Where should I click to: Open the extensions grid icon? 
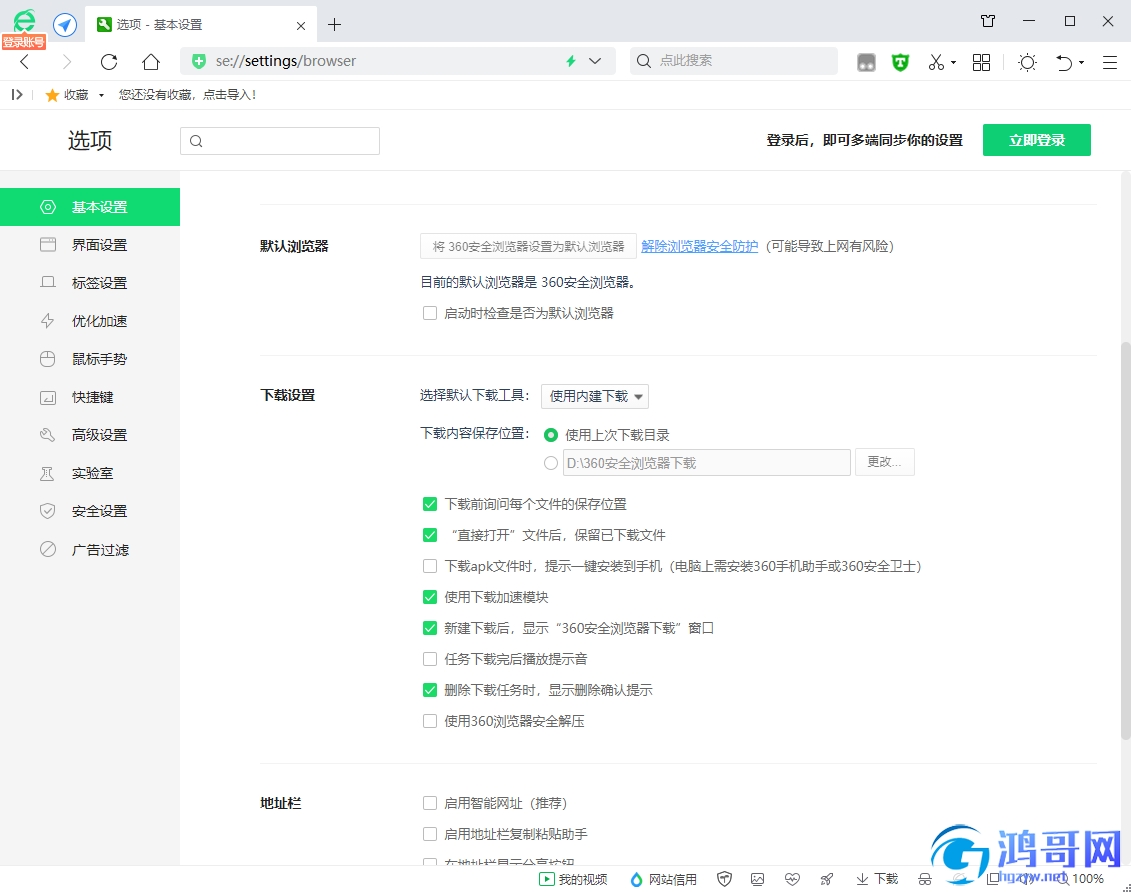click(x=981, y=63)
